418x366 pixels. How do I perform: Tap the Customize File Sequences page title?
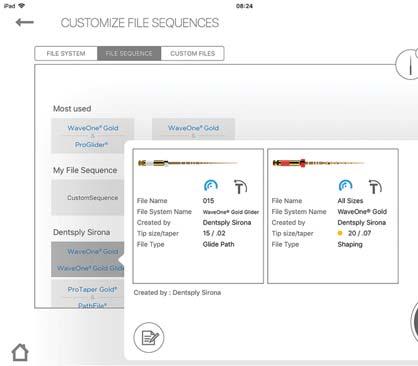[140, 23]
